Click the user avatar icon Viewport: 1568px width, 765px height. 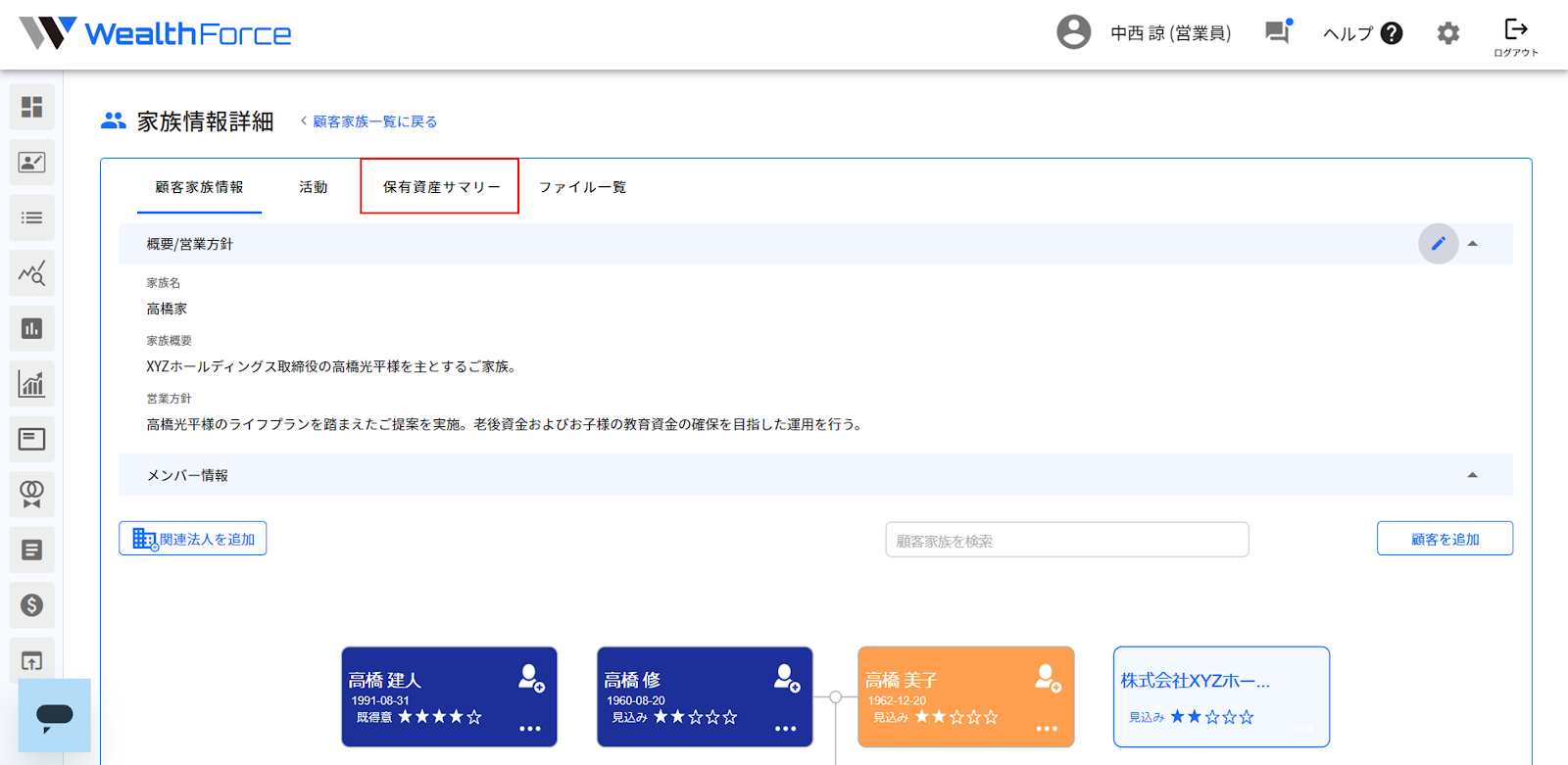coord(1074,32)
